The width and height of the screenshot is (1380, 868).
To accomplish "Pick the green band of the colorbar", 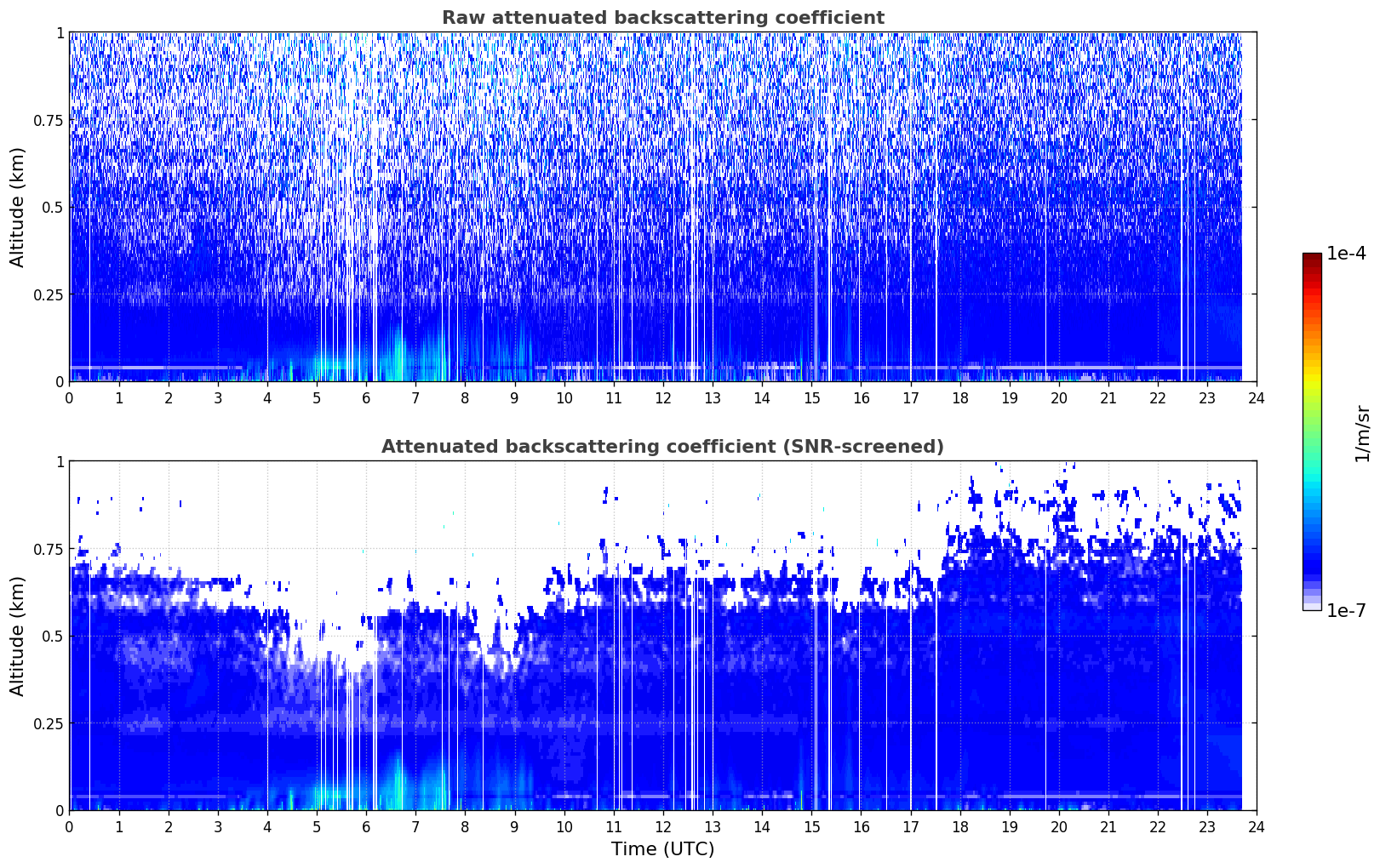I will pos(1311,425).
